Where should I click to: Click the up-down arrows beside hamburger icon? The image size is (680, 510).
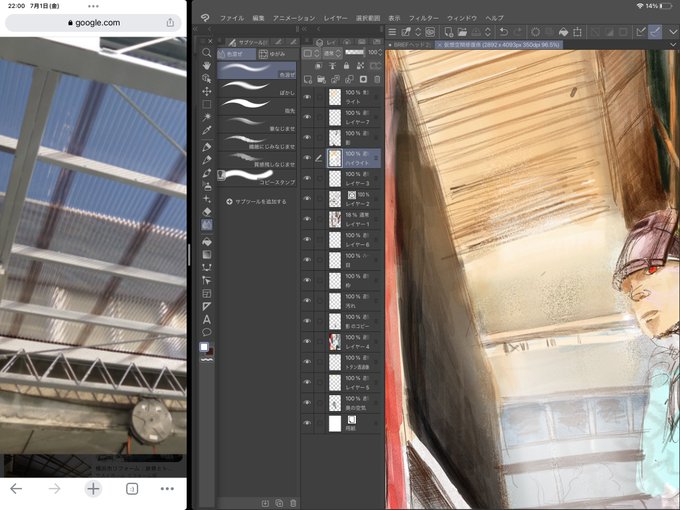click(x=418, y=32)
